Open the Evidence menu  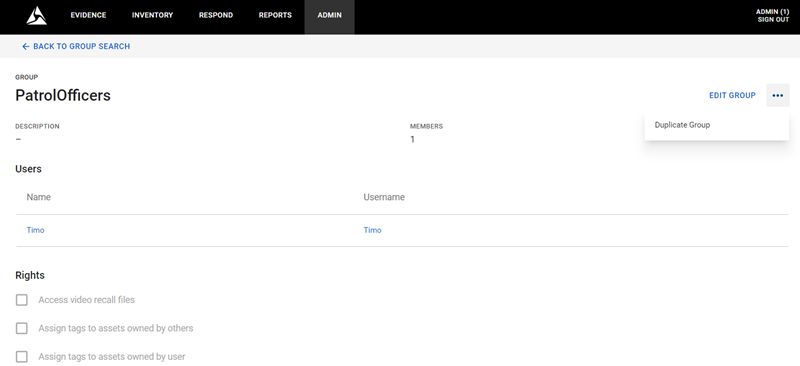[88, 15]
